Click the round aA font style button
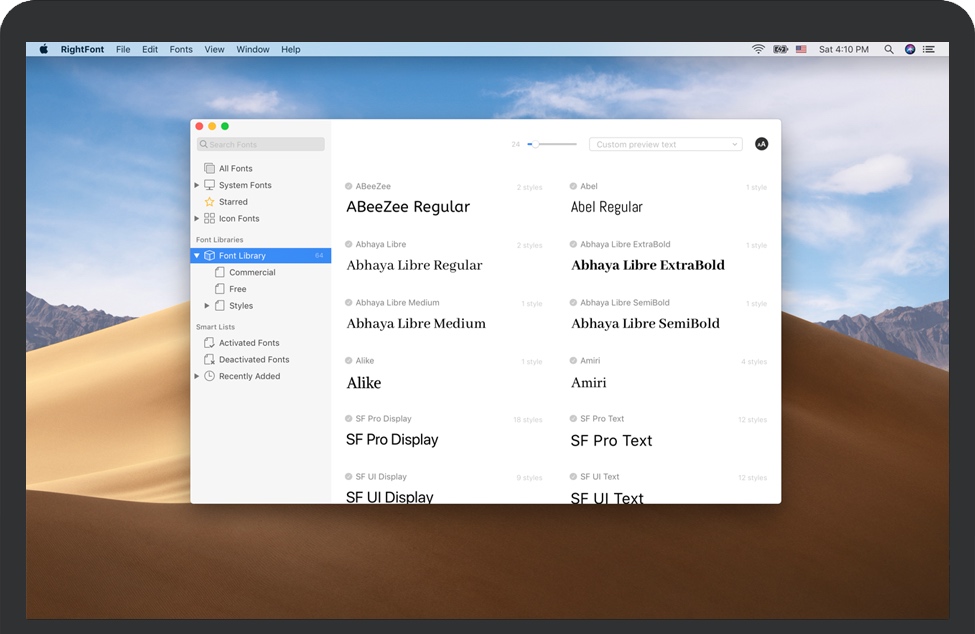Viewport: 975px width, 634px height. coord(761,144)
